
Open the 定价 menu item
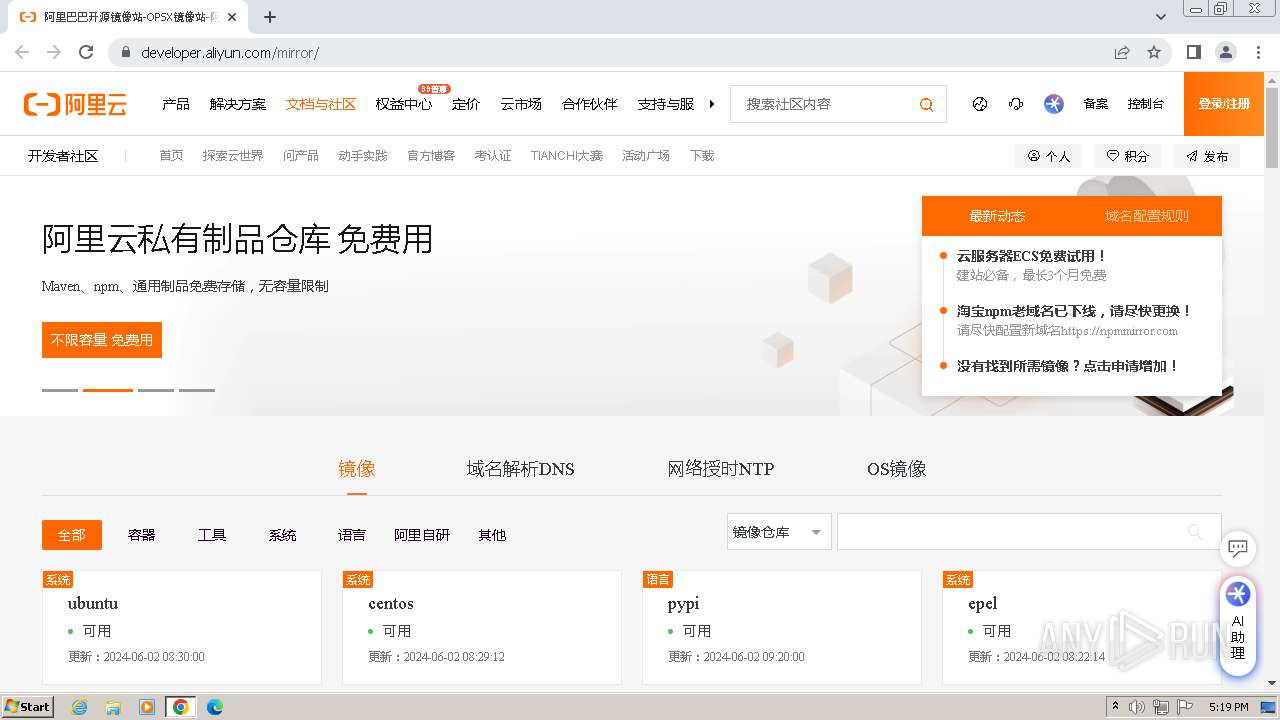[x=466, y=104]
